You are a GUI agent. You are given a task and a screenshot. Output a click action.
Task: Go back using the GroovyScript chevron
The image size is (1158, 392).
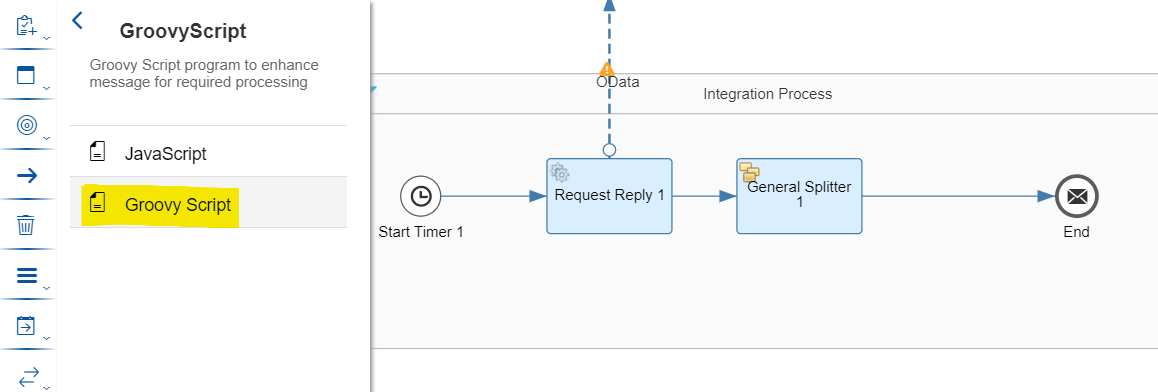click(x=78, y=21)
